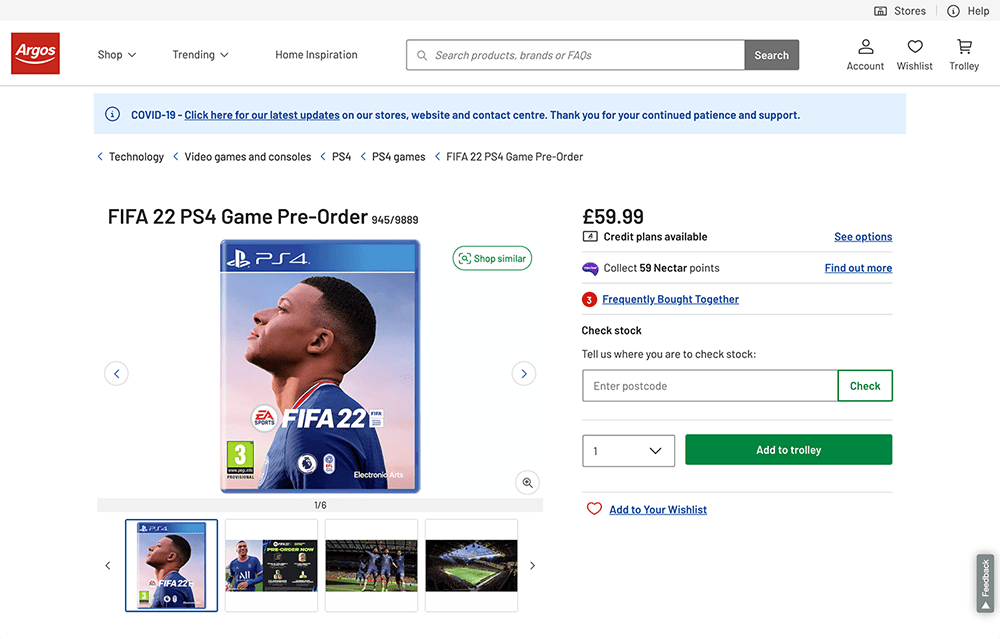Select the stadium screenshot thumbnail

(x=471, y=565)
